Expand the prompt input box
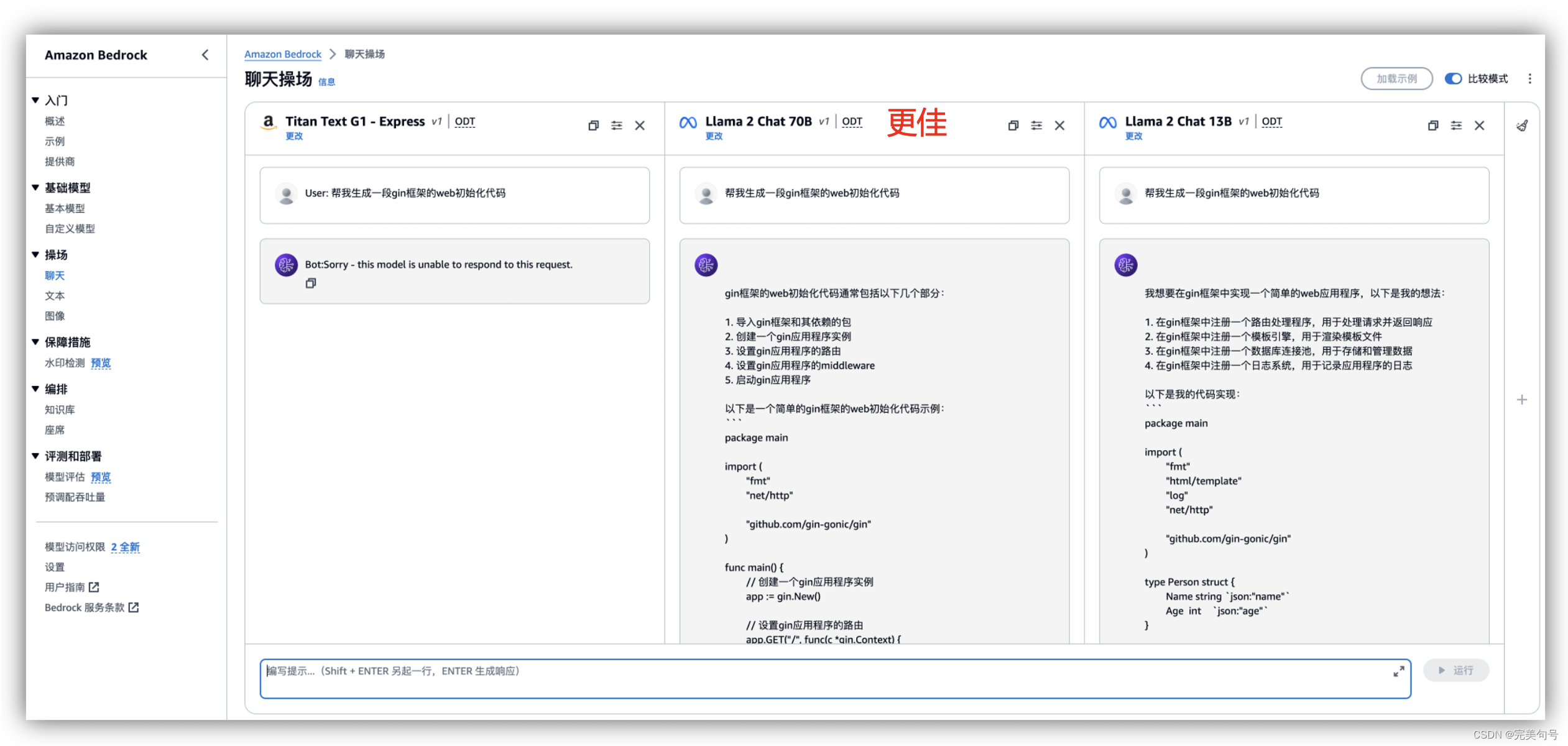The height and width of the screenshot is (746, 1568). point(1398,671)
